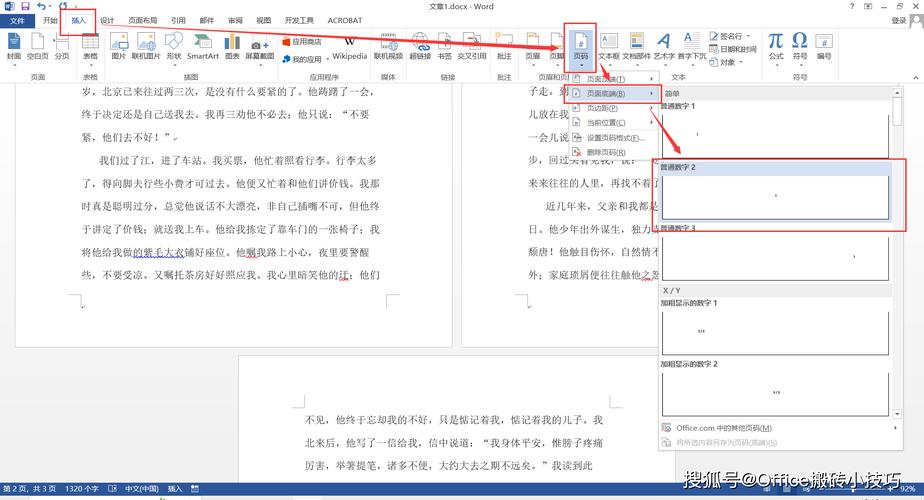
Task: Collapse the ribbon with the caret arrow
Action: click(x=916, y=77)
